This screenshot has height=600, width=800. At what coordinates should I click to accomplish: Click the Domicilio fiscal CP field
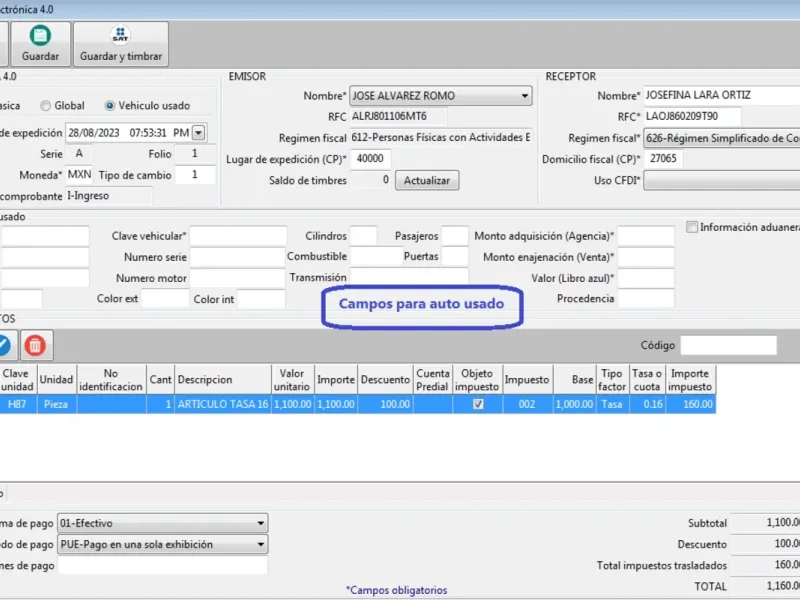(663, 159)
